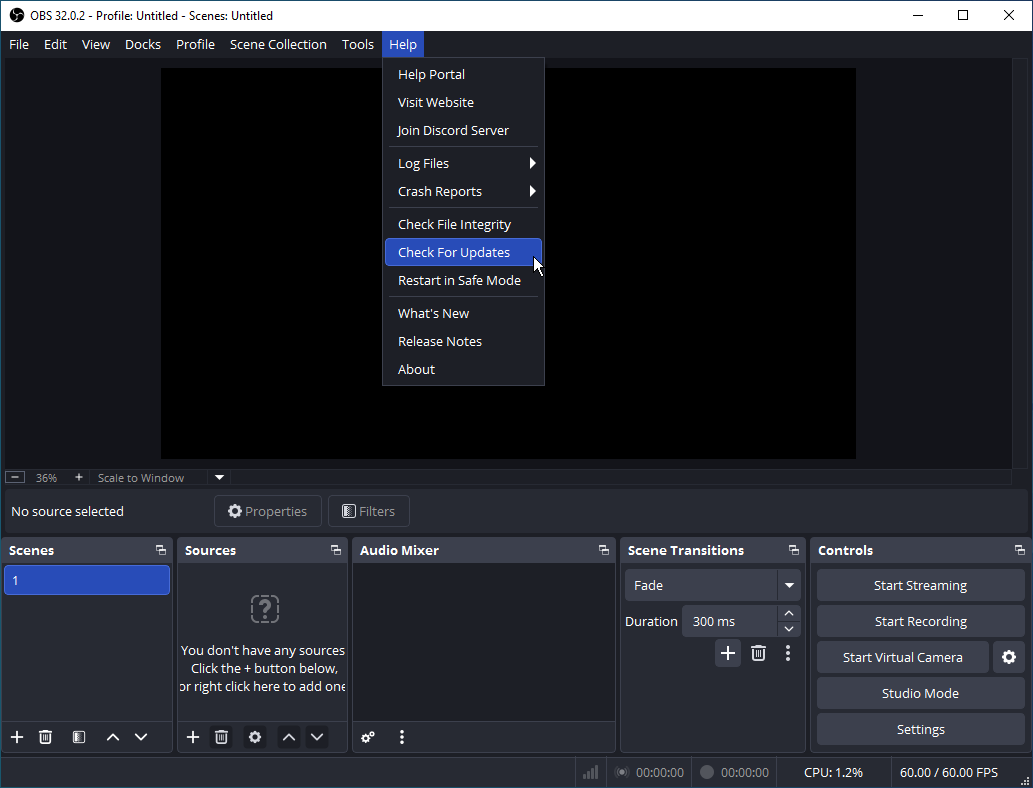Open Virtual Camera configuration gear
This screenshot has height=788, width=1033.
coord(1008,657)
